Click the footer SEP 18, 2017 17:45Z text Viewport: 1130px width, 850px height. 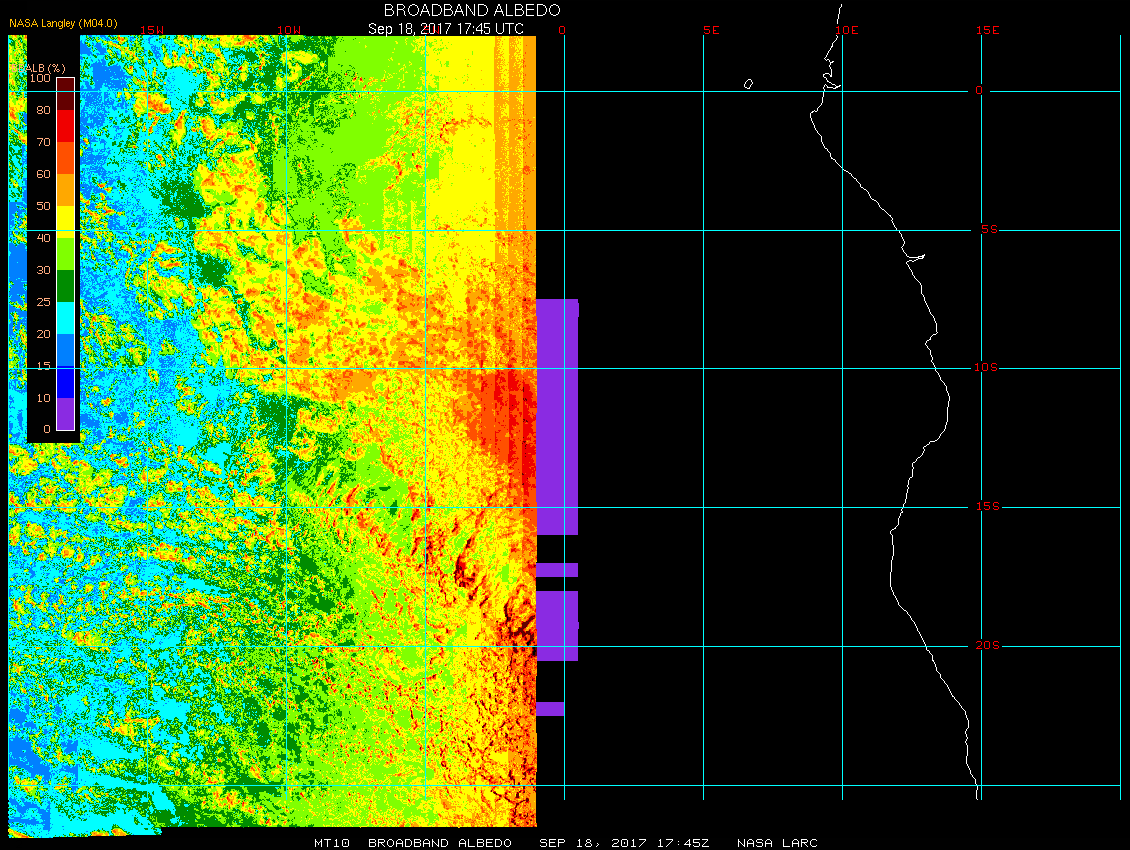624,843
